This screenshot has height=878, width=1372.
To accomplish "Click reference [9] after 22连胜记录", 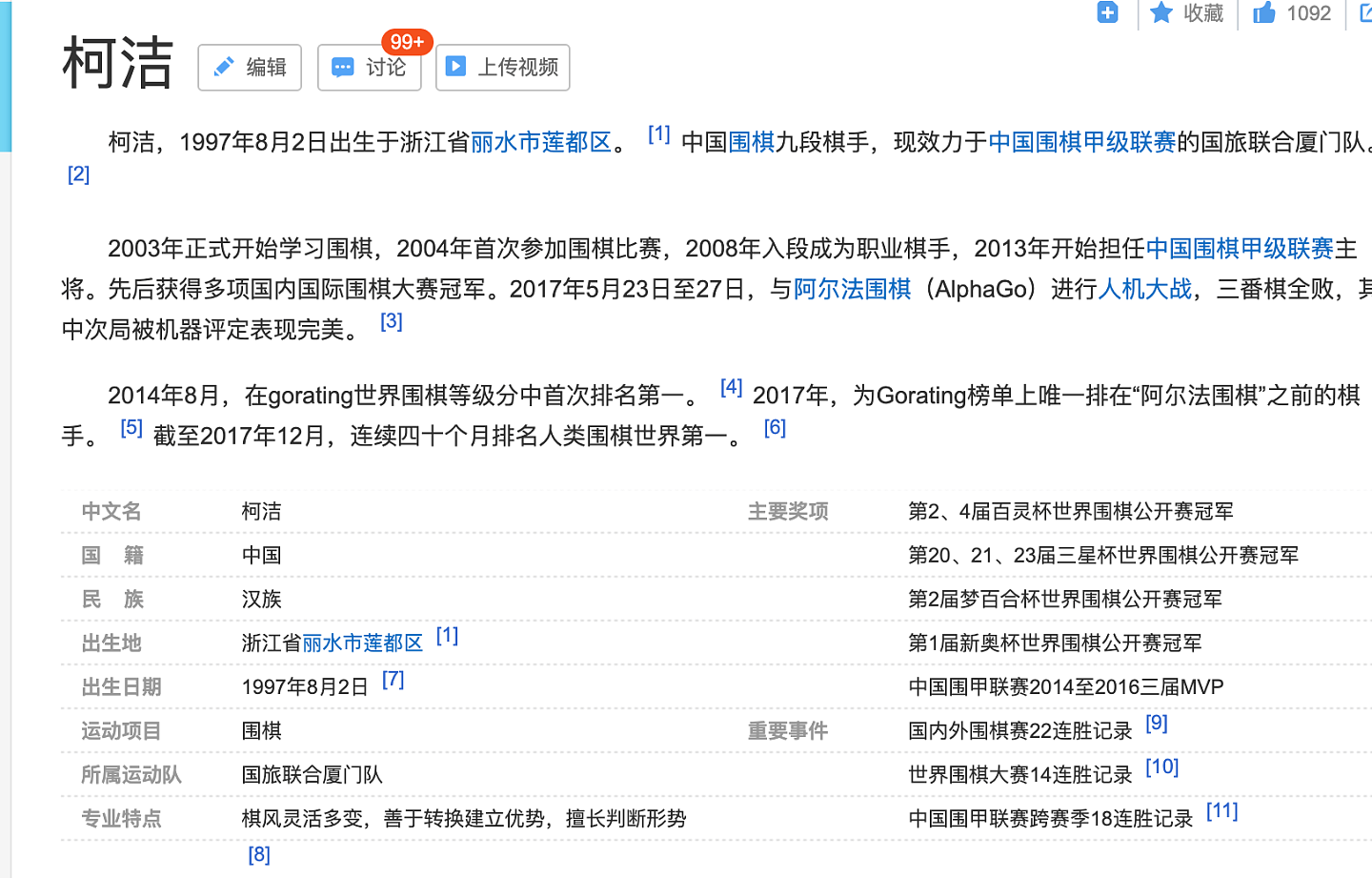I will [1157, 724].
